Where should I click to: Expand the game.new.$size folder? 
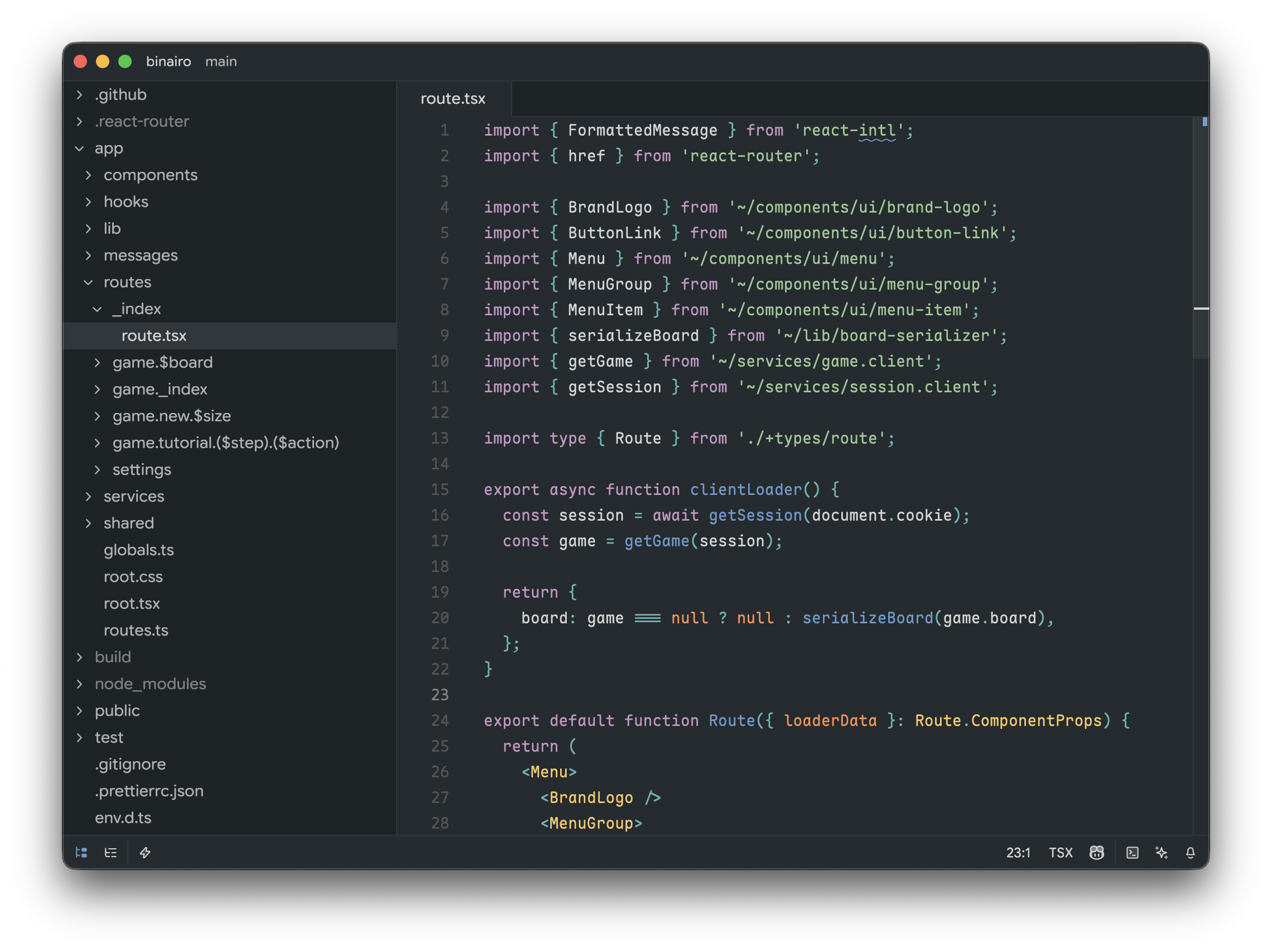[x=230, y=416]
